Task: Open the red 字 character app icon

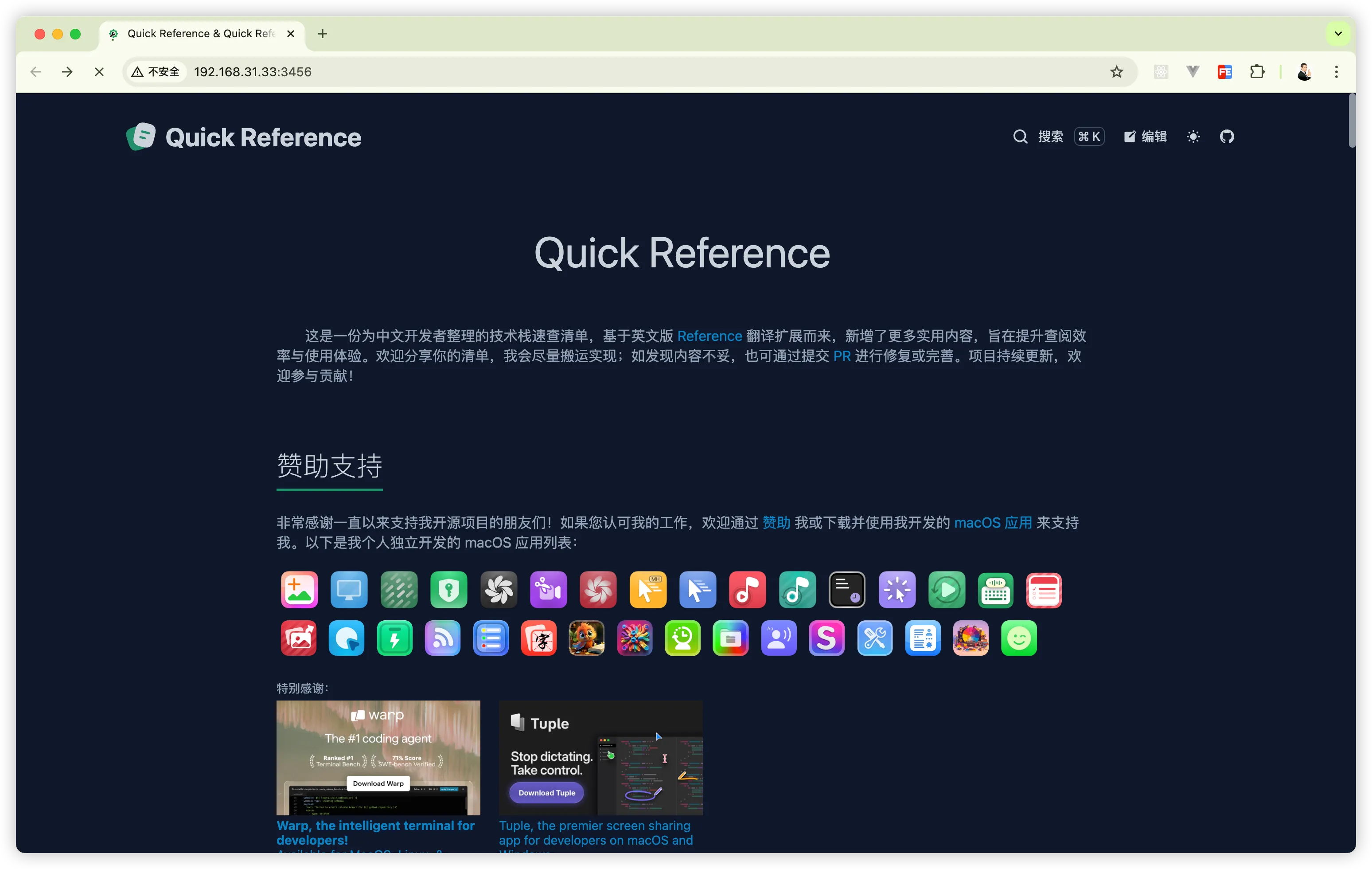Action: [538, 638]
